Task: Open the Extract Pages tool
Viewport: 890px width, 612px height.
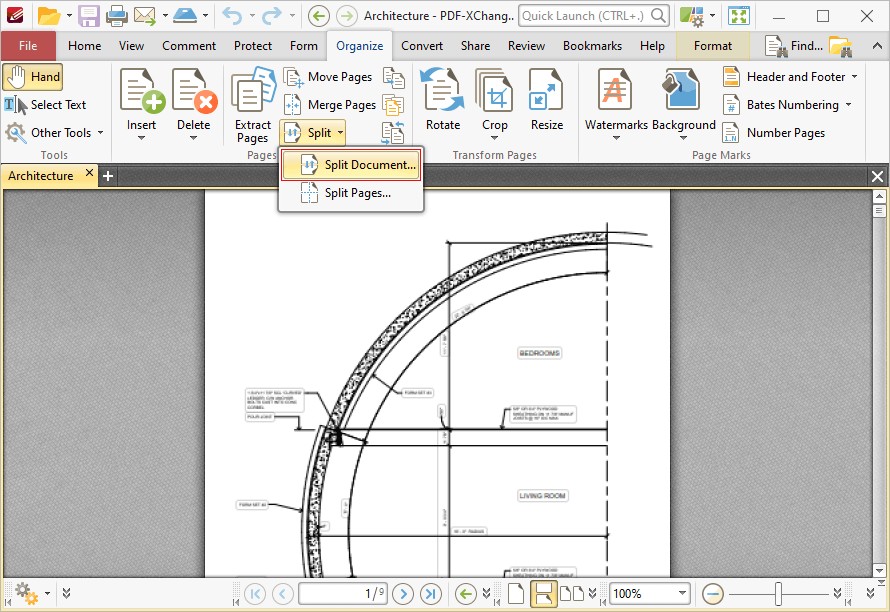Action: tap(252, 105)
